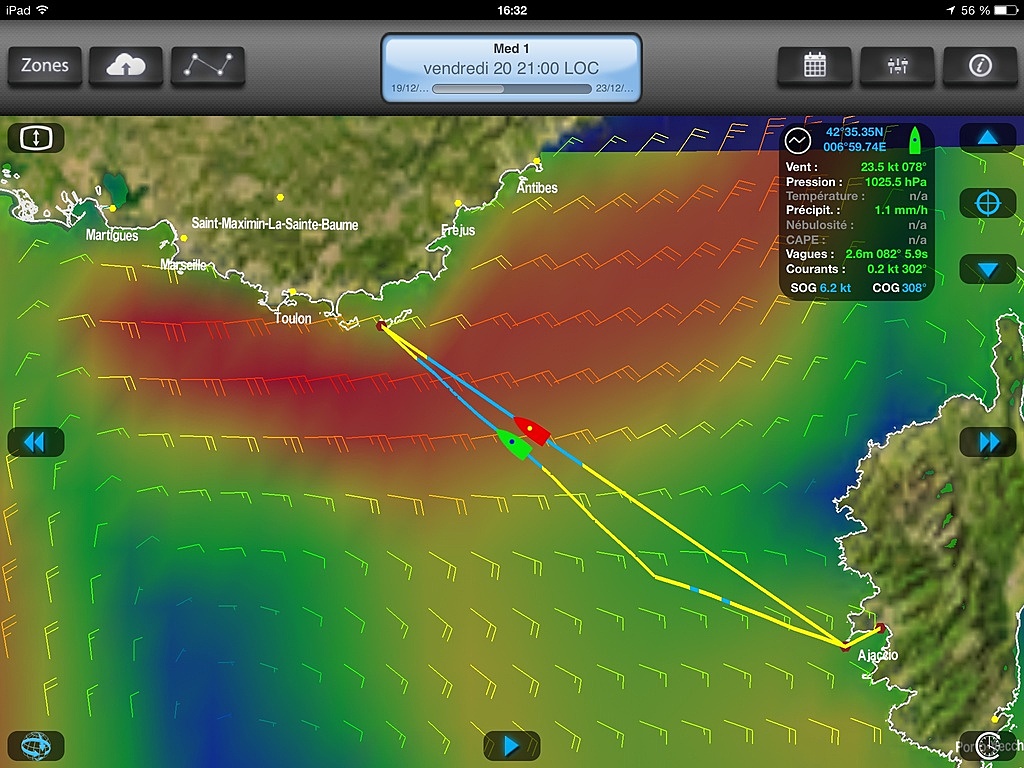Tap the wind value '23.5 kt 078°'
Viewport: 1024px width, 768px height.
(x=893, y=167)
